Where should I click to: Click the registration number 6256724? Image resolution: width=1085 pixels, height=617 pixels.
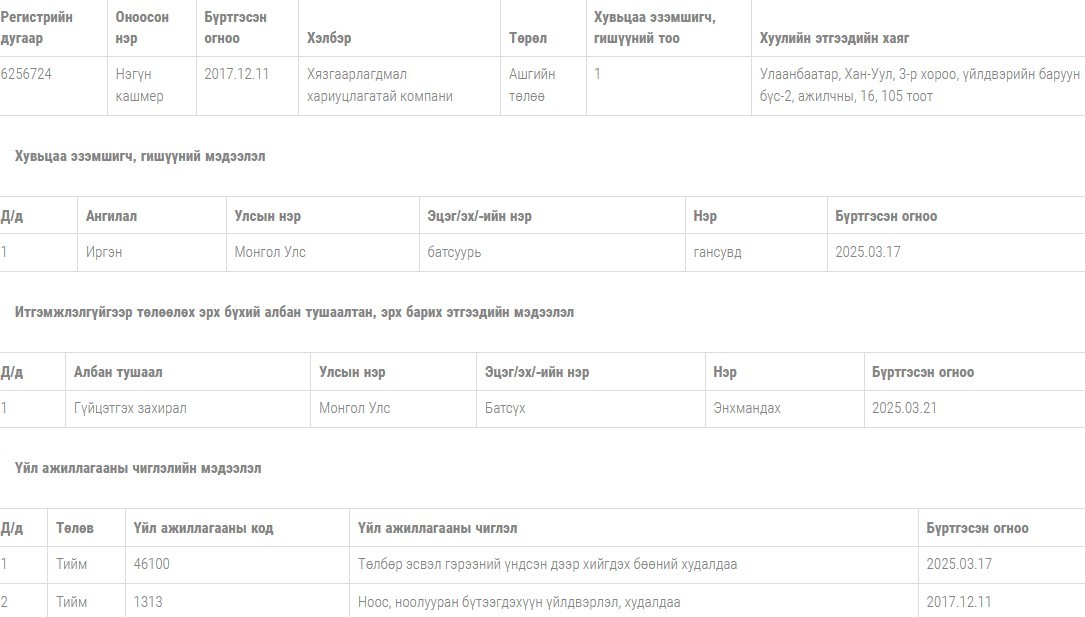26,74
